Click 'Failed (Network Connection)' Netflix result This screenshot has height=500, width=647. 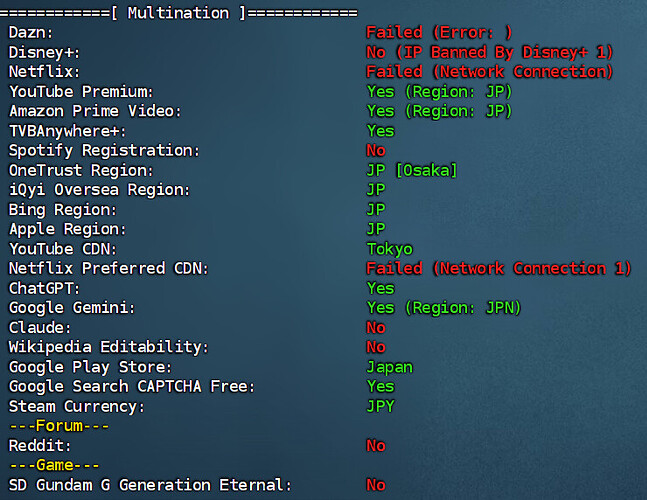point(489,72)
